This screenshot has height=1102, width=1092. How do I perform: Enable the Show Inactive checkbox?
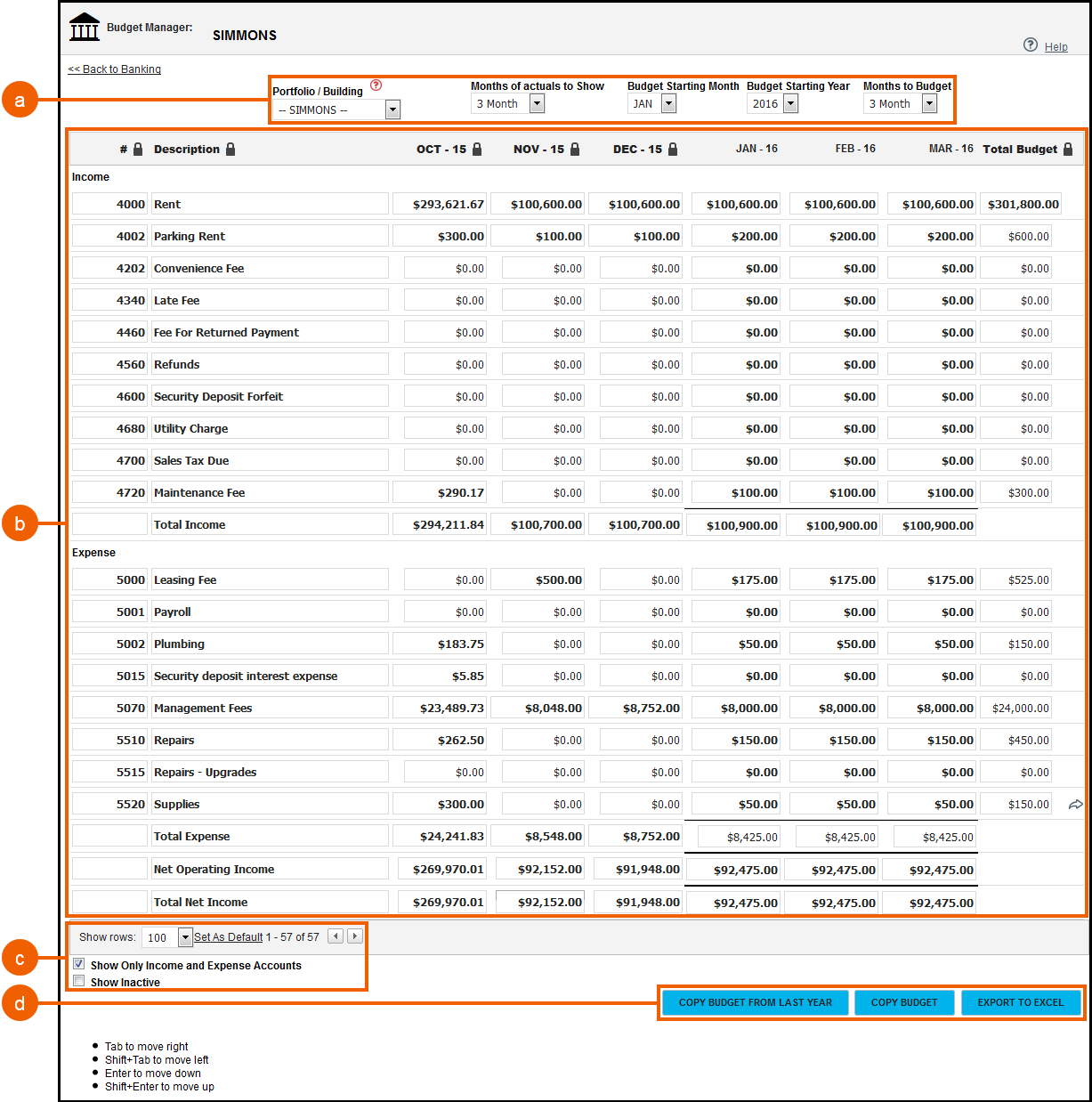pyautogui.click(x=79, y=981)
